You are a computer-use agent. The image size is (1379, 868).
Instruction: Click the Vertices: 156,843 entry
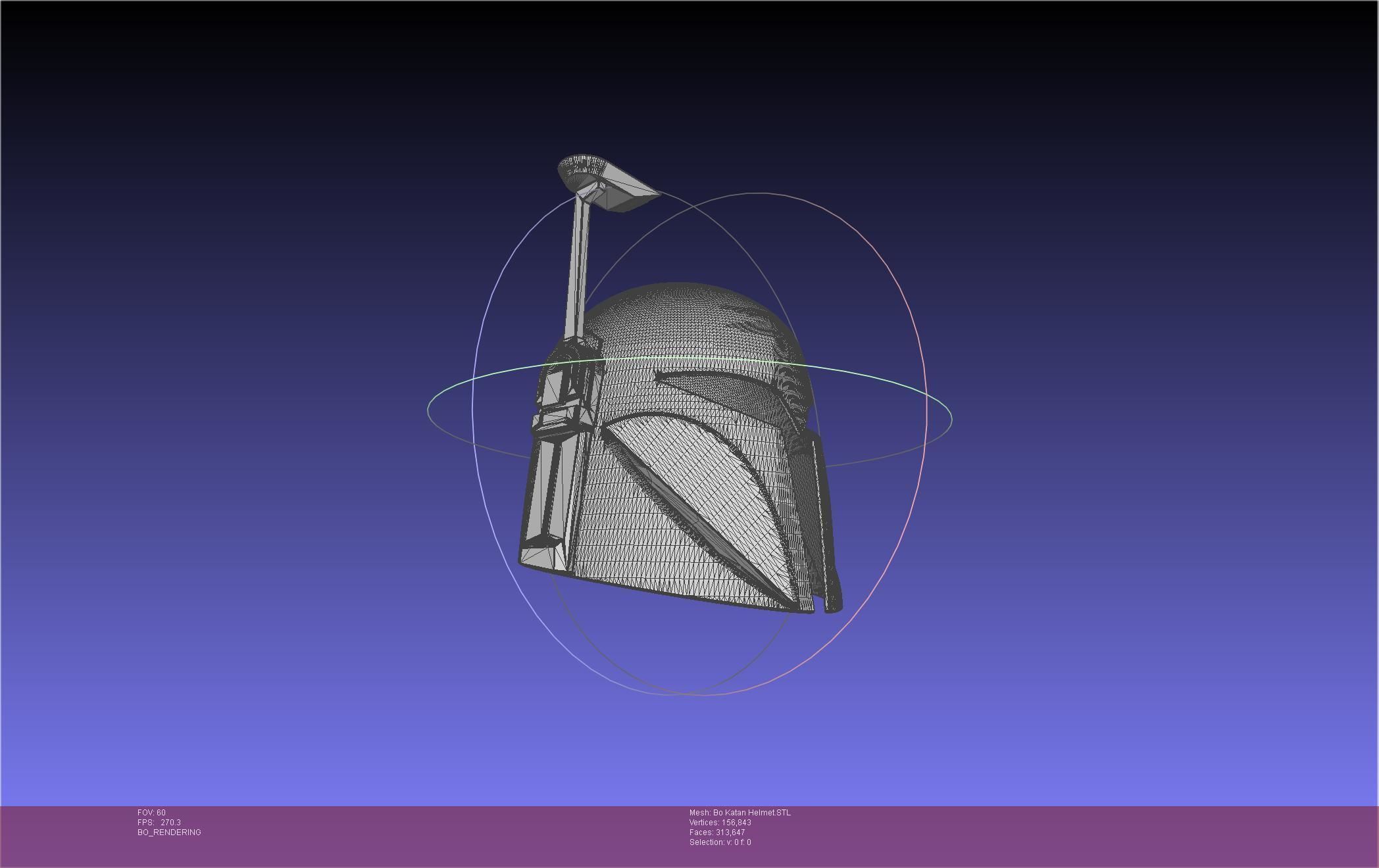tap(720, 823)
